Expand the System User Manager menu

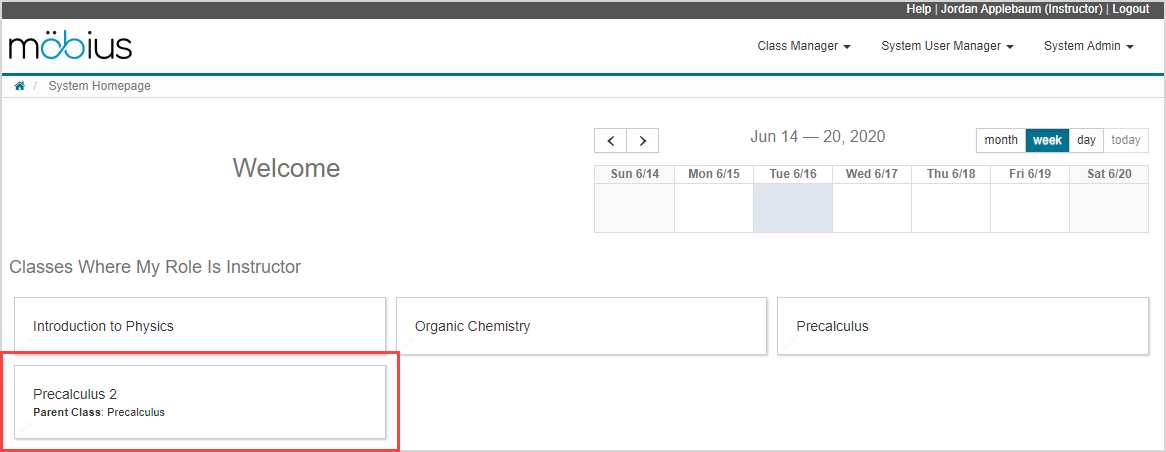coord(947,46)
